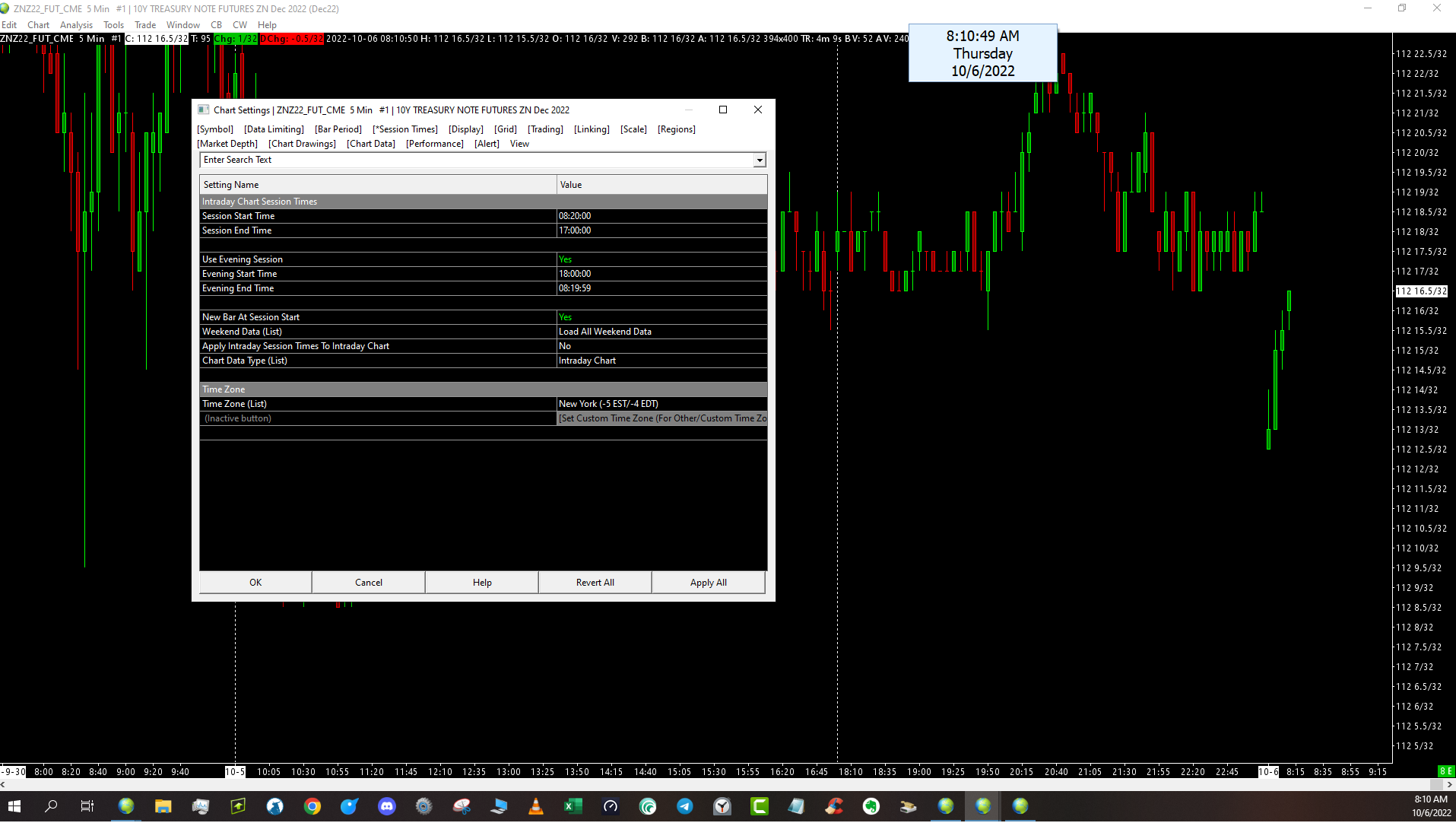This screenshot has width=1456, height=823.
Task: Open the Edit menu
Action: tap(9, 25)
